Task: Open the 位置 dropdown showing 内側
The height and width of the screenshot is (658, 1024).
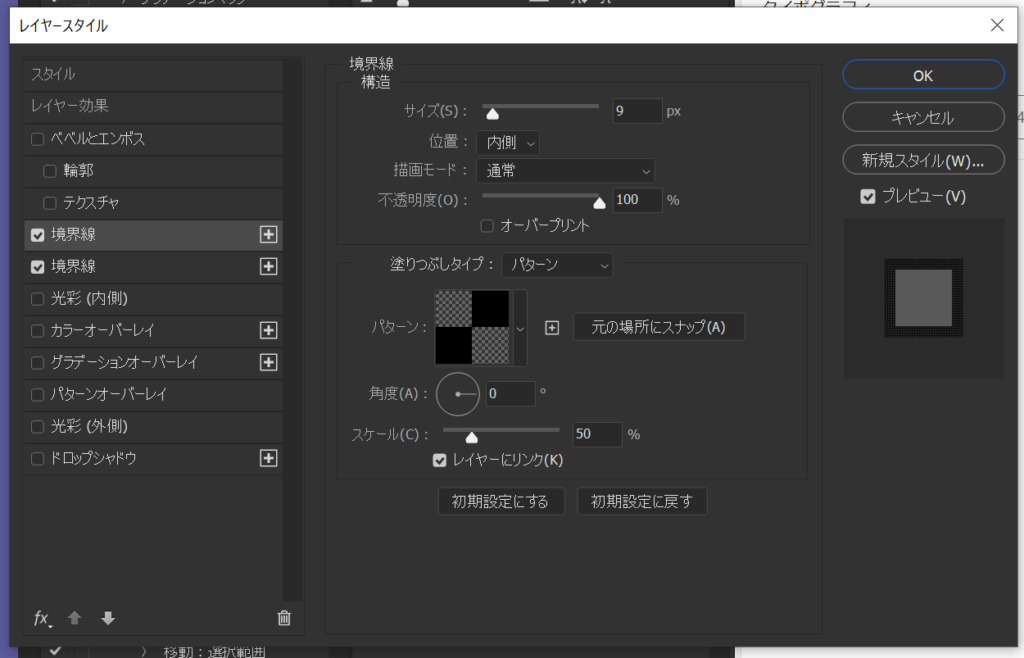Action: pos(507,143)
